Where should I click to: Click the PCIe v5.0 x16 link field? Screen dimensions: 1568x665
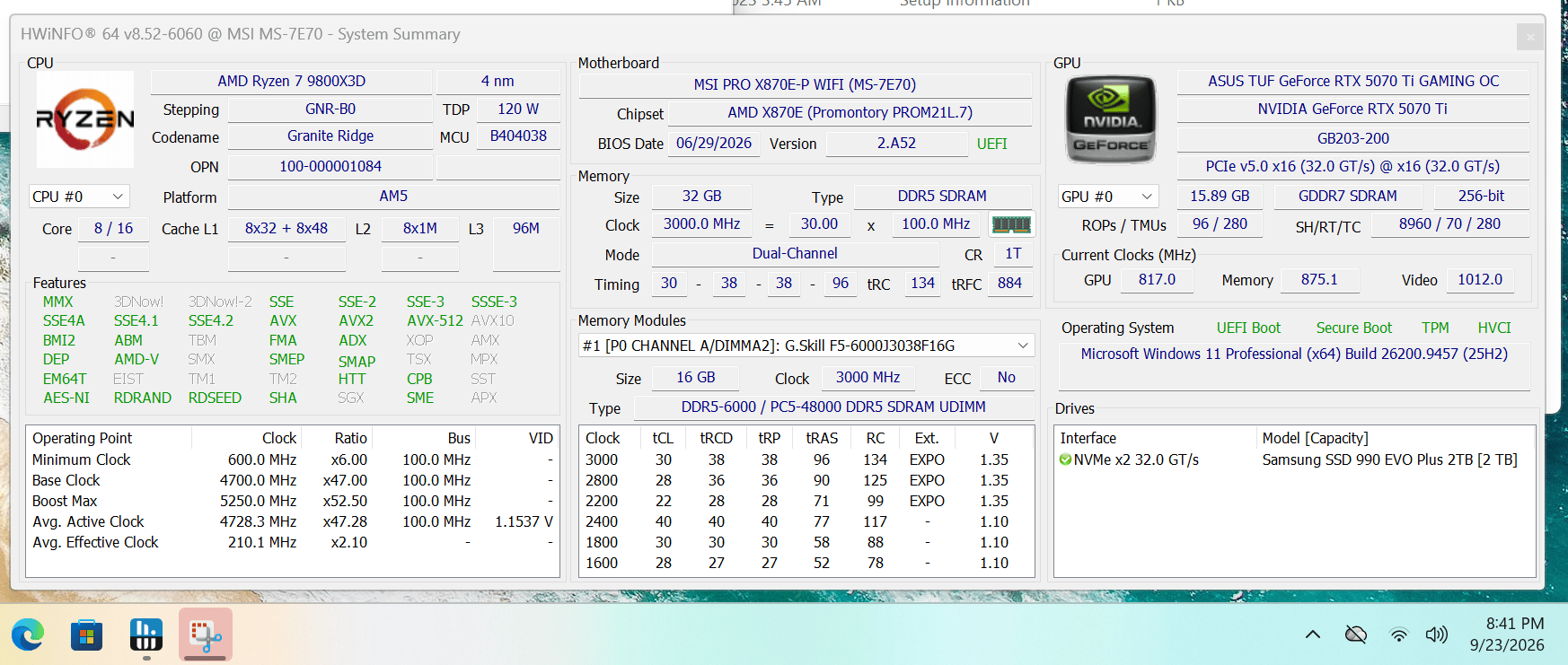click(x=1353, y=166)
